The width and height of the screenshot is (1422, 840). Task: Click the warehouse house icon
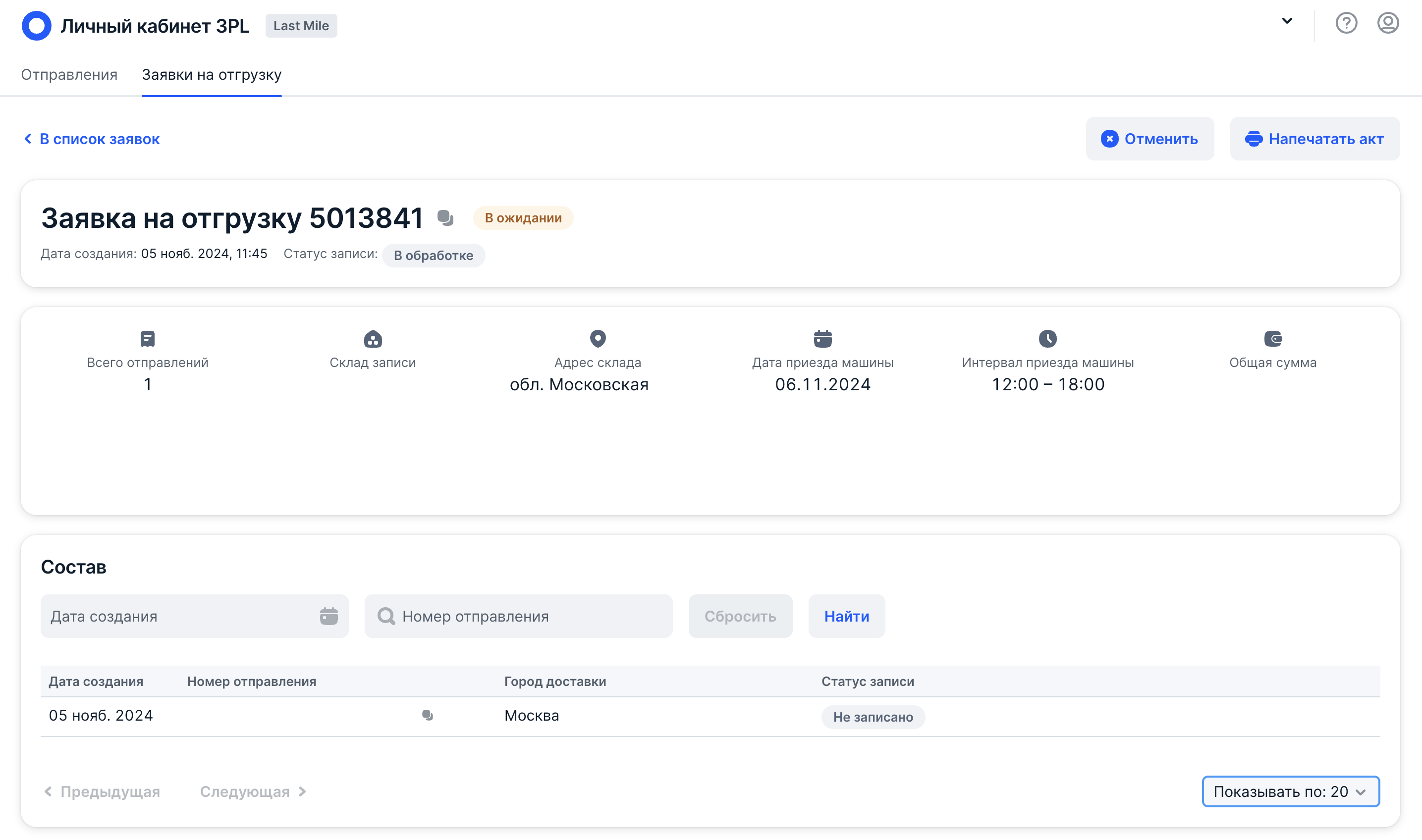373,338
